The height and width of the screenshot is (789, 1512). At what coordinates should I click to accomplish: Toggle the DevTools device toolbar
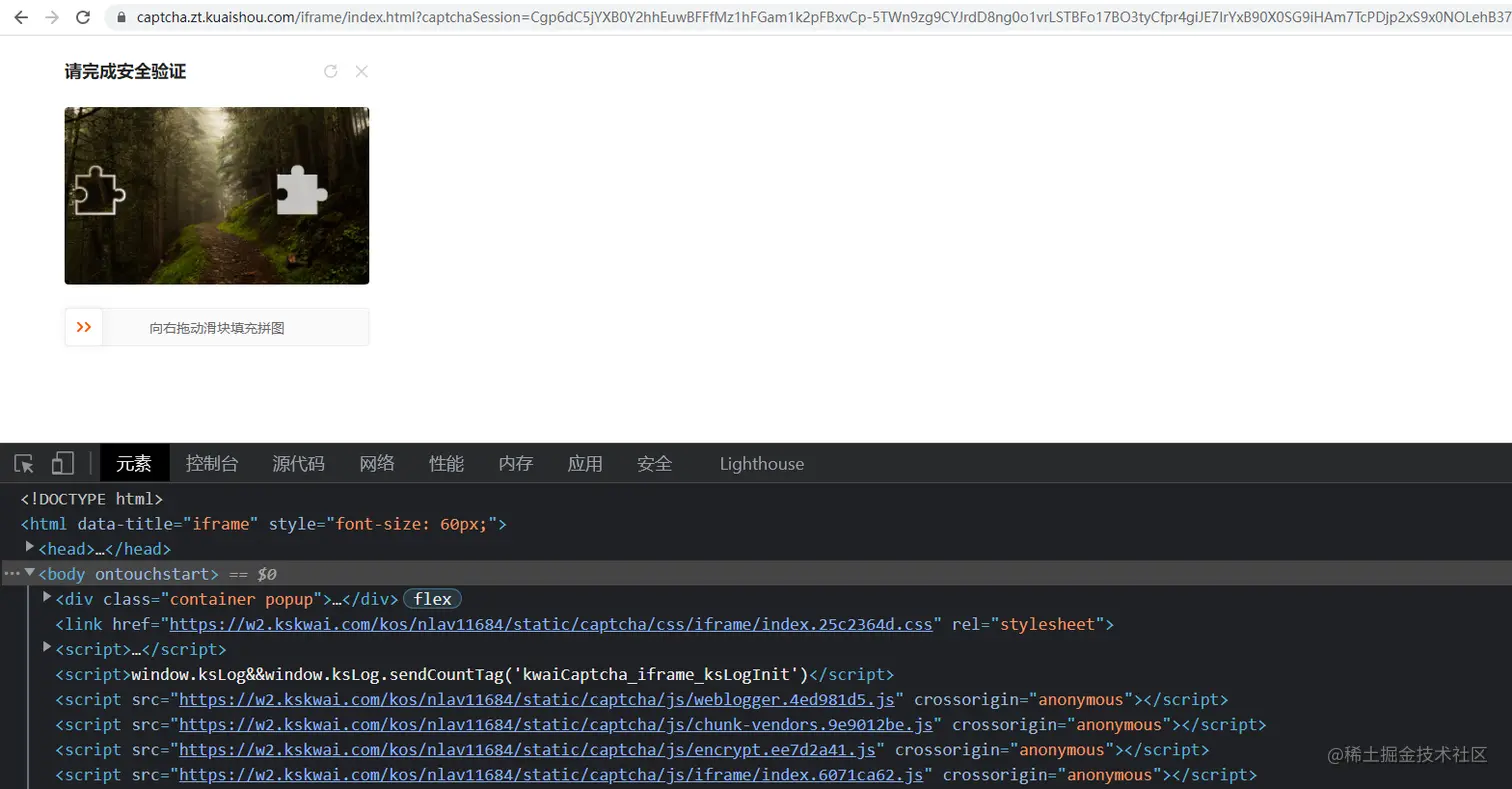pos(63,463)
